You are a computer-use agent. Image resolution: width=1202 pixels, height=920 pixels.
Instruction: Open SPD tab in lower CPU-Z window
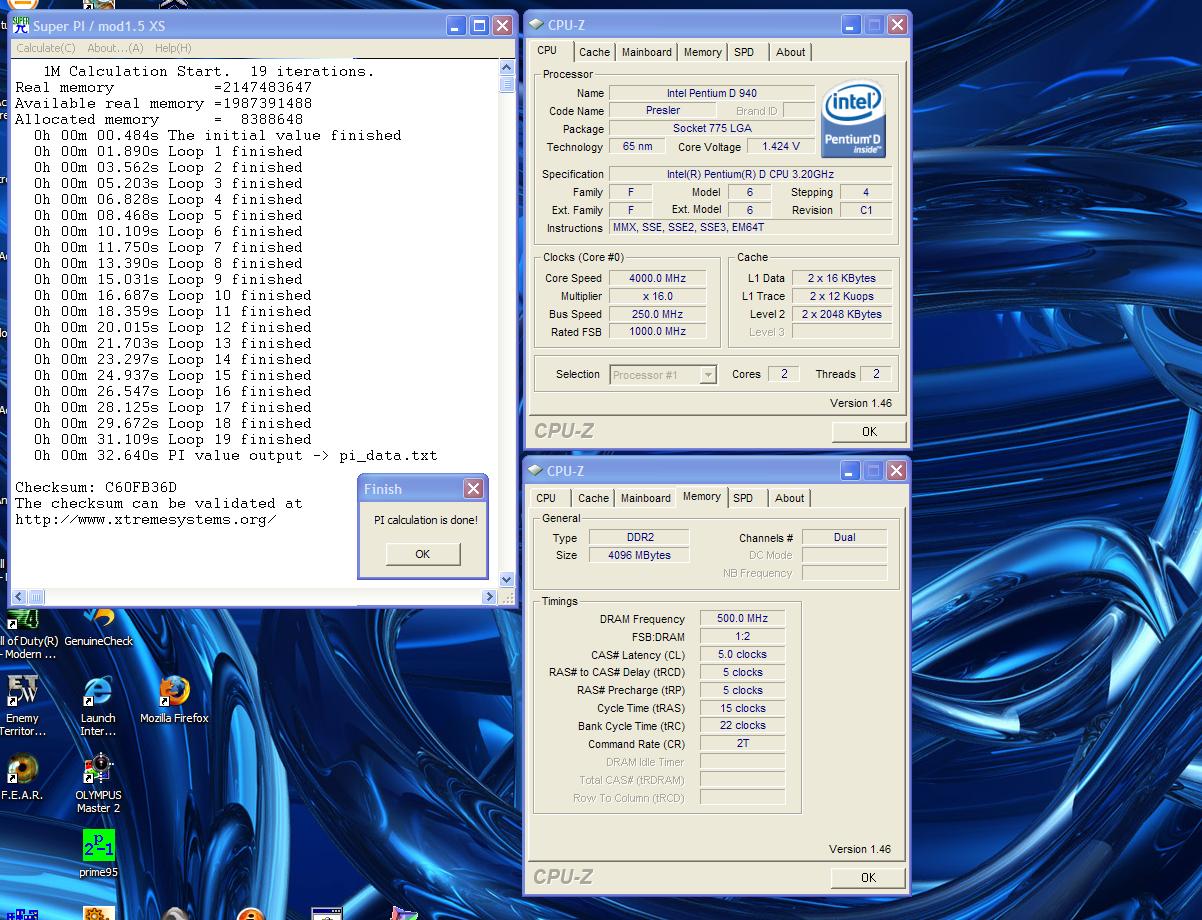[x=743, y=498]
